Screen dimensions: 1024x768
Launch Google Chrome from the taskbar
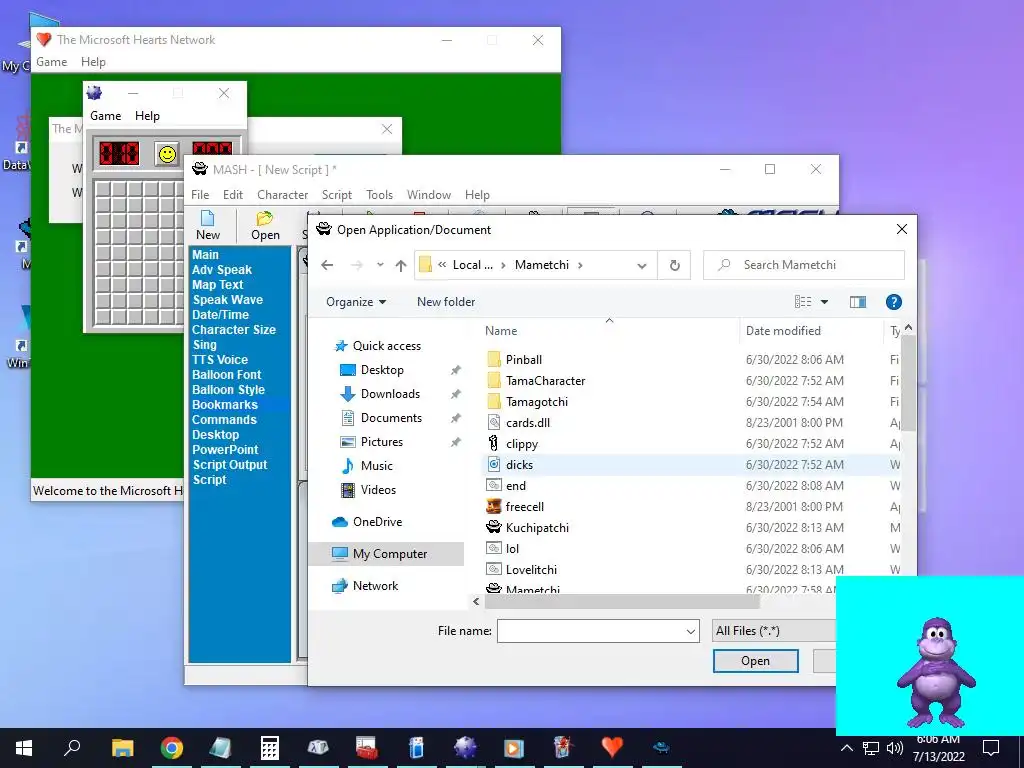tap(171, 748)
